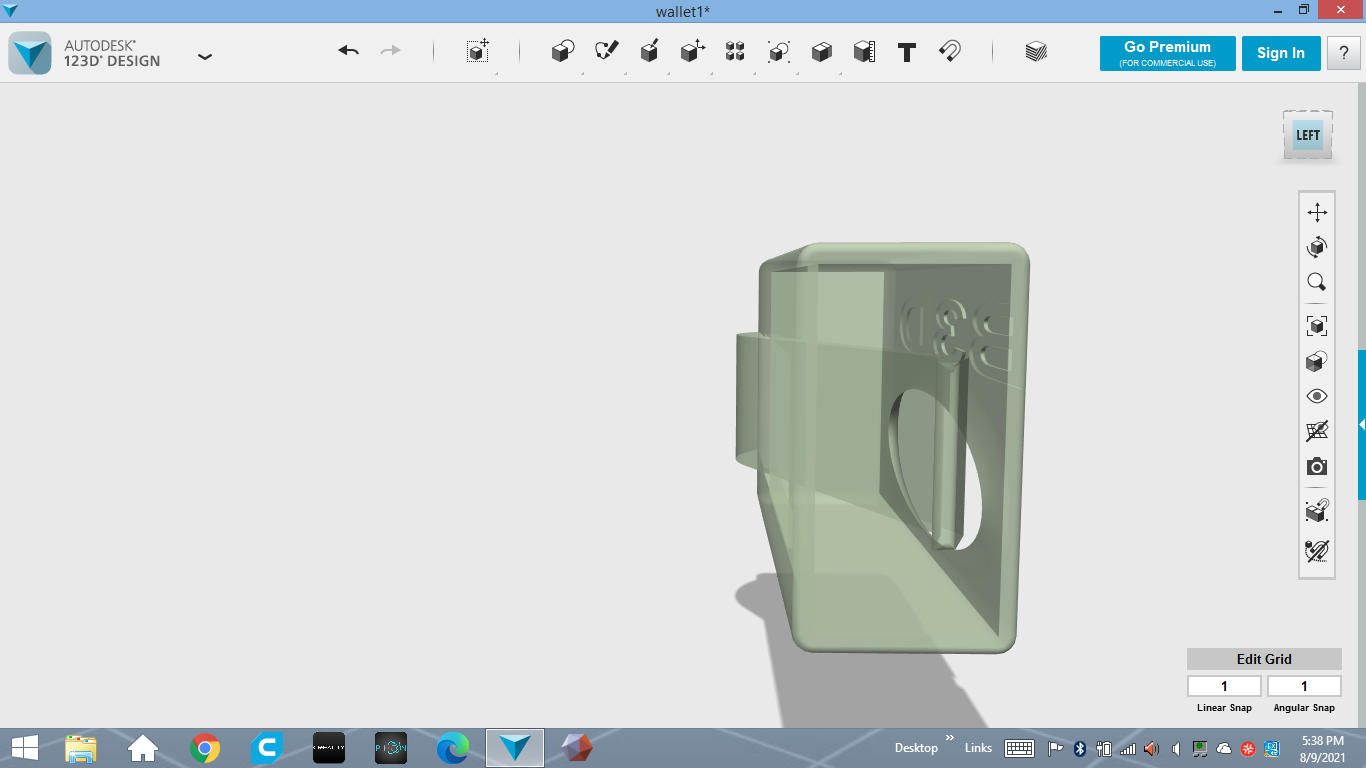This screenshot has height=768, width=1366.
Task: Open the Pattern tool menu
Action: tap(735, 52)
